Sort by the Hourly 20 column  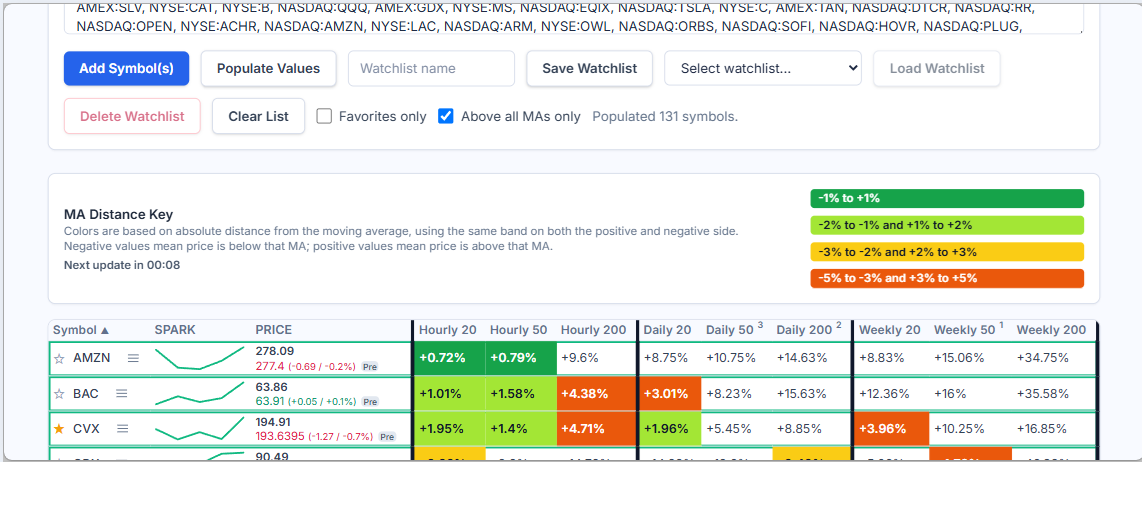pyautogui.click(x=448, y=330)
